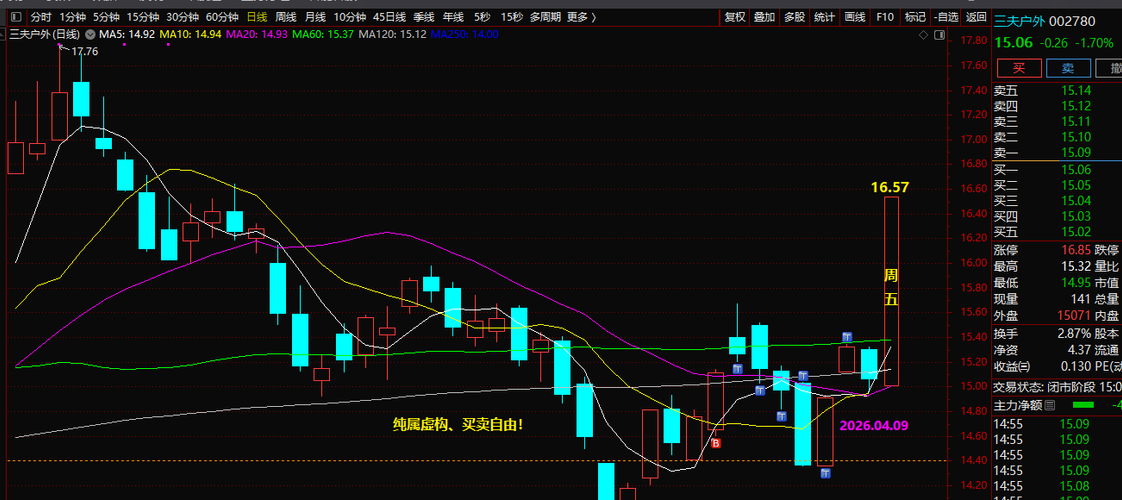The width and height of the screenshot is (1122, 500).
Task: Click the MA10: 14.94 indicator label
Action: 192,34
